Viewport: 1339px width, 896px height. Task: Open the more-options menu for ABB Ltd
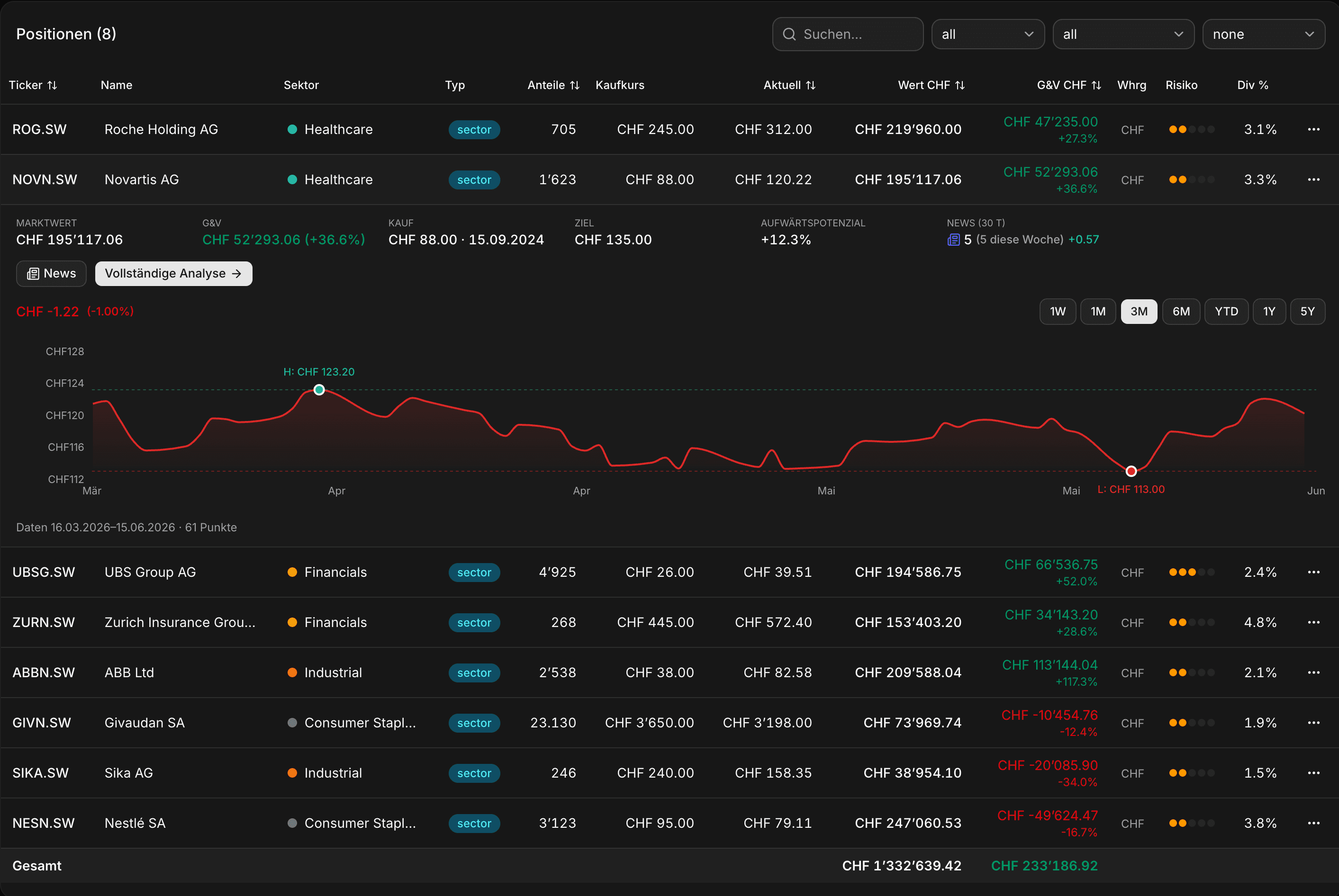(1313, 672)
